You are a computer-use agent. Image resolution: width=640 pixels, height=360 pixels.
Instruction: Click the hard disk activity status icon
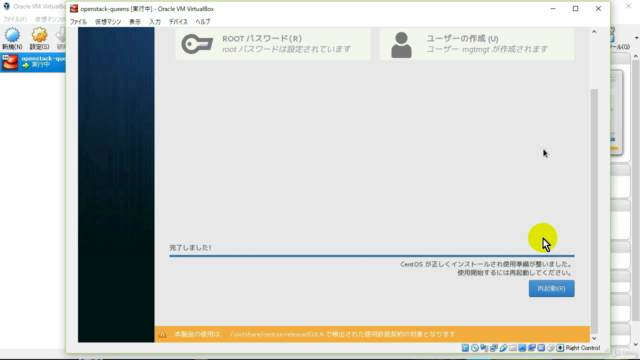465,348
